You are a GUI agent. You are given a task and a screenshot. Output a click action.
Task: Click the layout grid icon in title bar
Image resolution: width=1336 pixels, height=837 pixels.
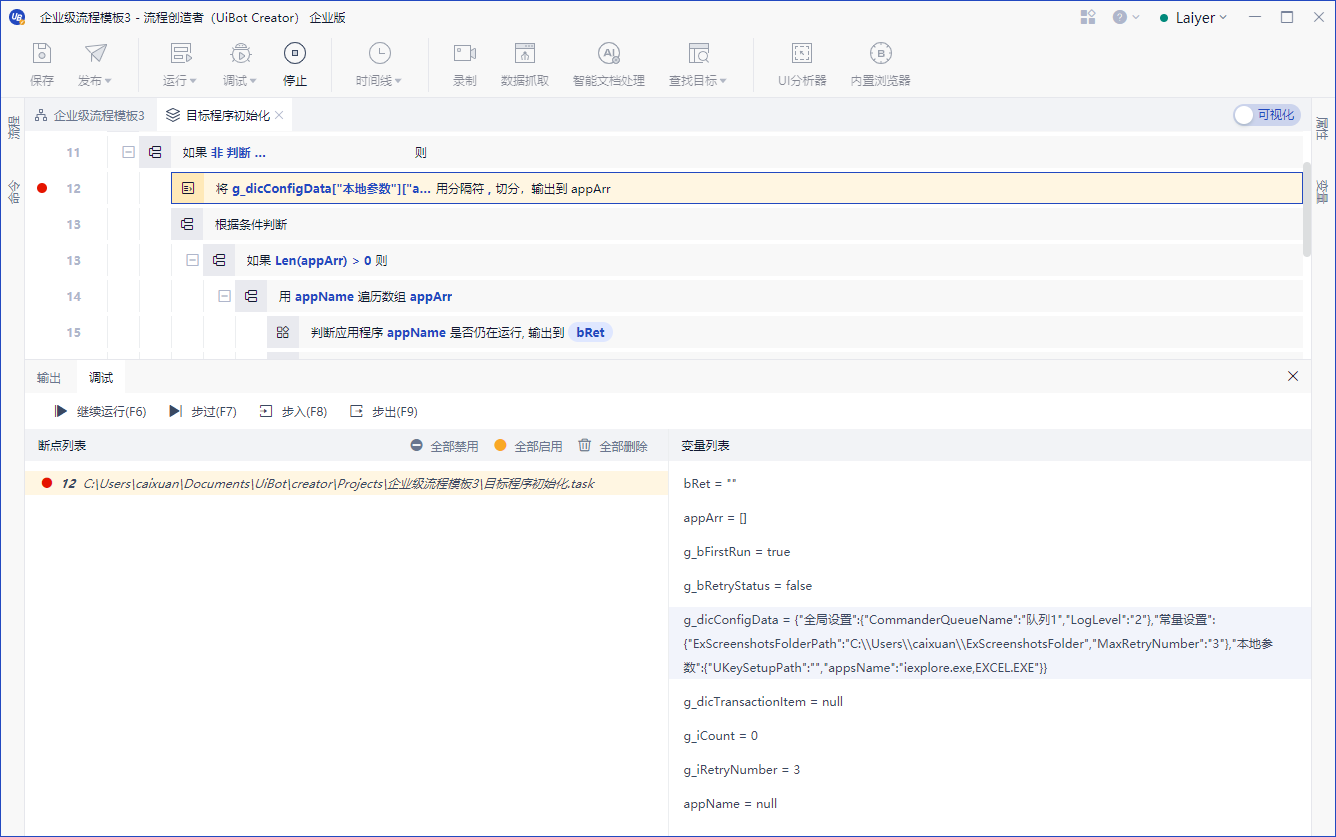coord(1088,17)
